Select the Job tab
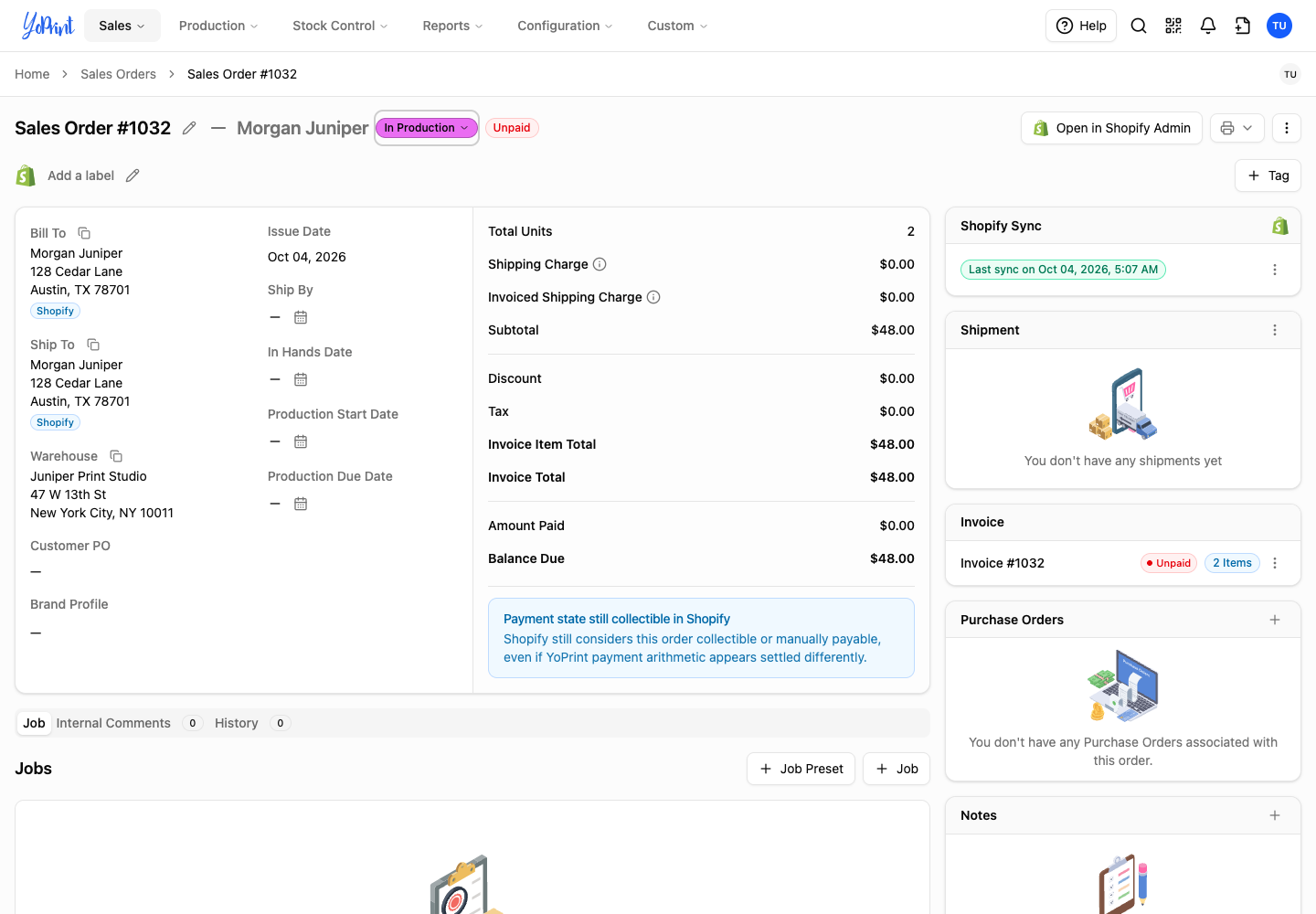The width and height of the screenshot is (1316, 914). [x=34, y=723]
